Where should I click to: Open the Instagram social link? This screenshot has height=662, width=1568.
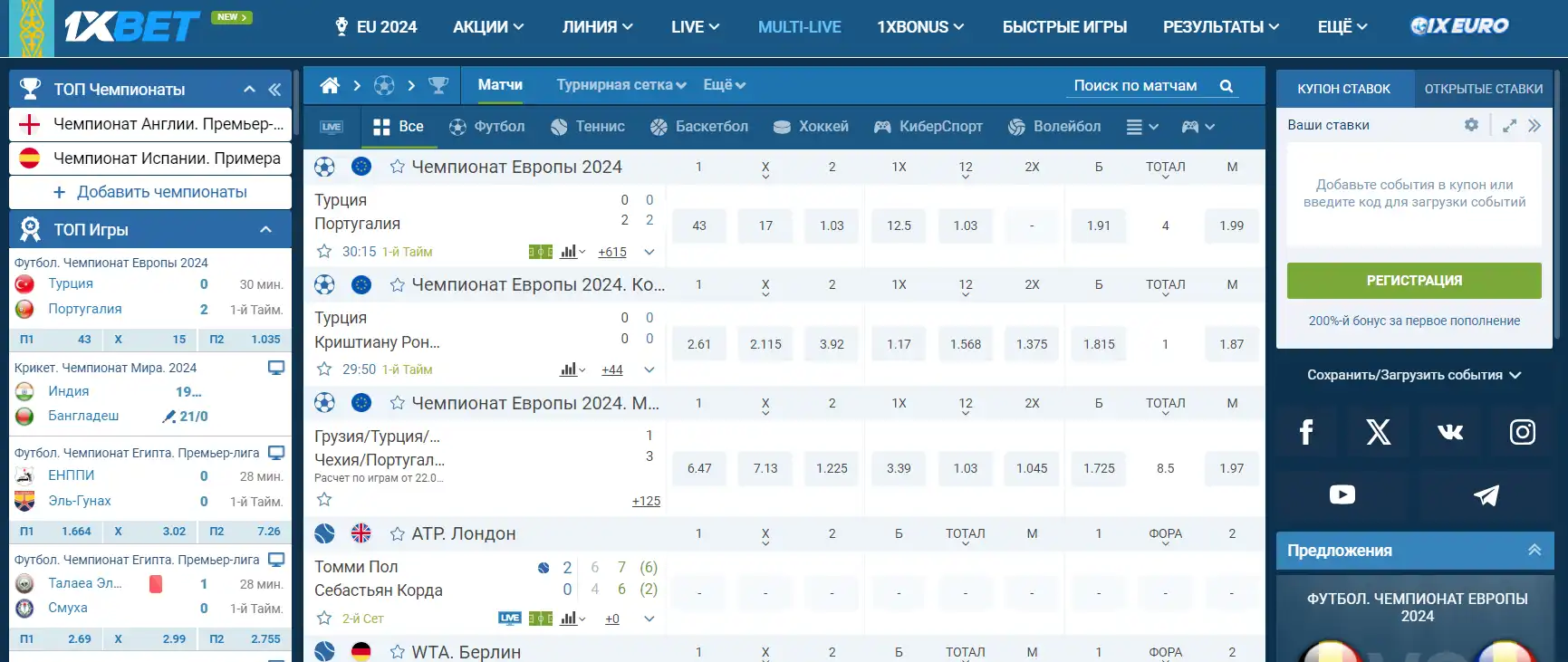tap(1523, 432)
